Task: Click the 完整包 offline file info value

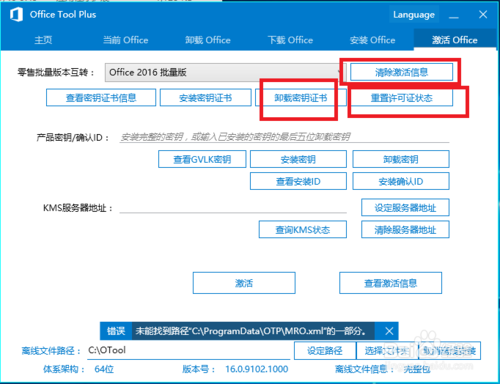Action: [x=417, y=369]
